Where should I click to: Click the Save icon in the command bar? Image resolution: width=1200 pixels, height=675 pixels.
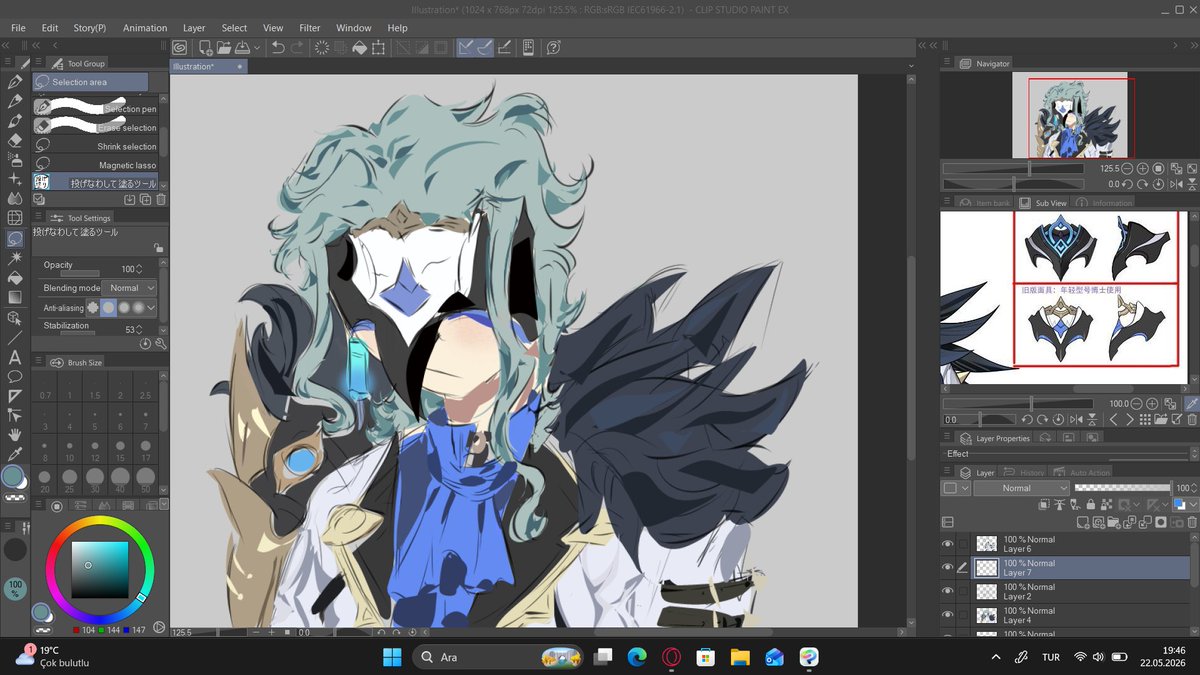tap(243, 47)
